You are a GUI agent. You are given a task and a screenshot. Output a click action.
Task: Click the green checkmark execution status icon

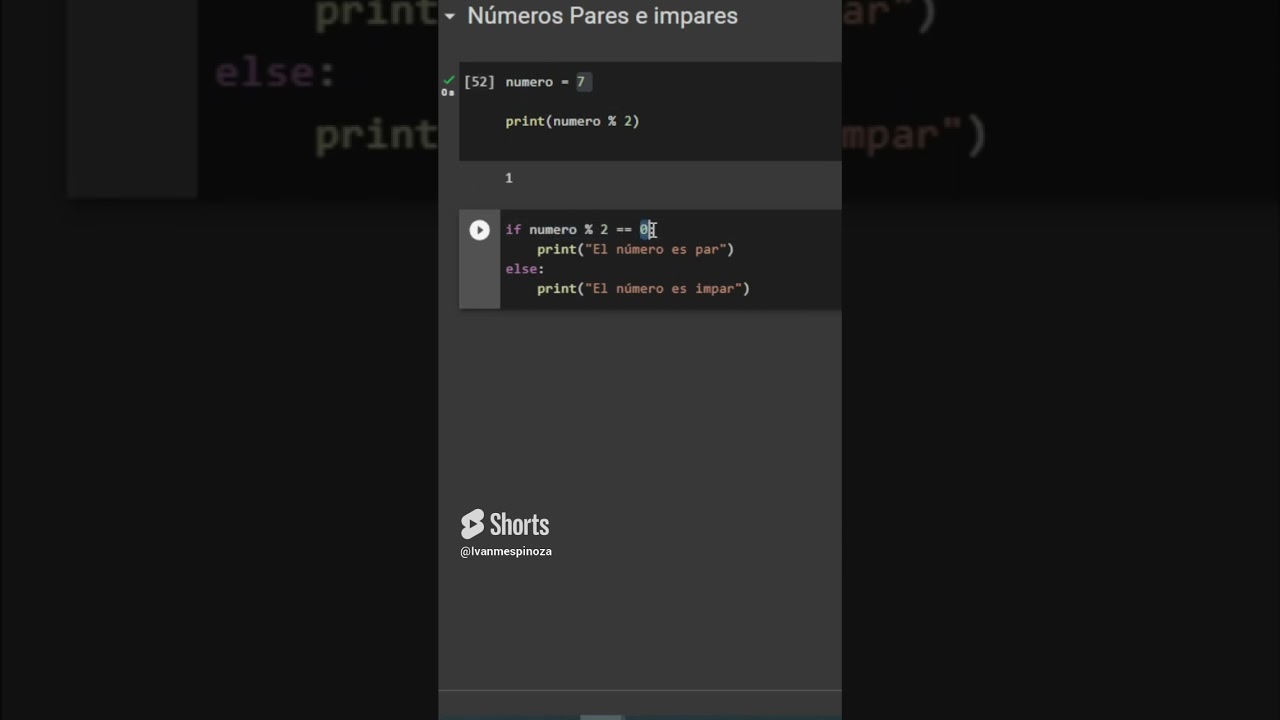(449, 79)
